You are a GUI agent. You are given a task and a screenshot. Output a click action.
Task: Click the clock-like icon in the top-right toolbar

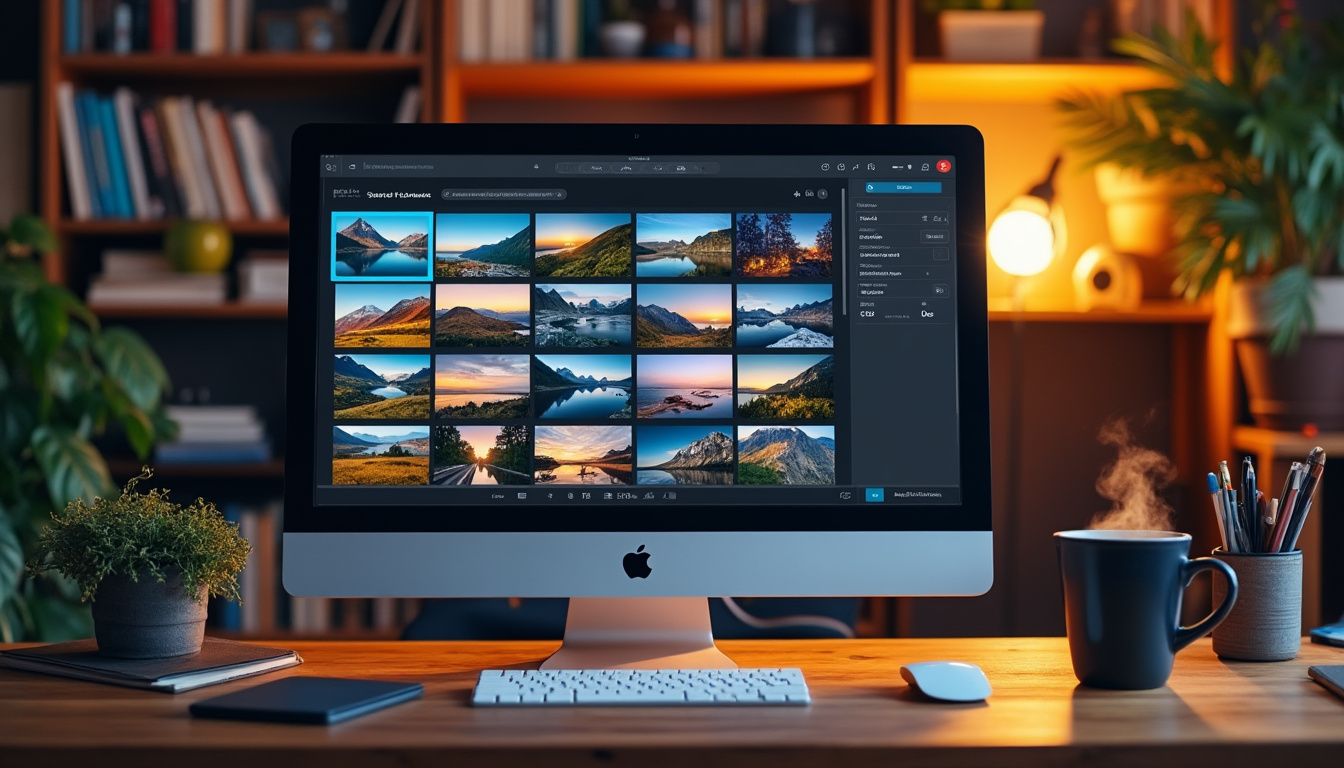825,167
